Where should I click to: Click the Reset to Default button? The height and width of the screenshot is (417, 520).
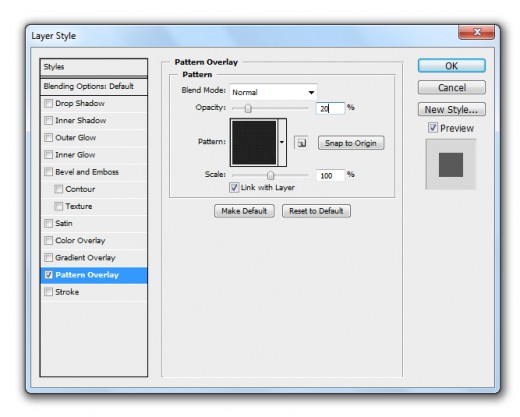click(316, 211)
